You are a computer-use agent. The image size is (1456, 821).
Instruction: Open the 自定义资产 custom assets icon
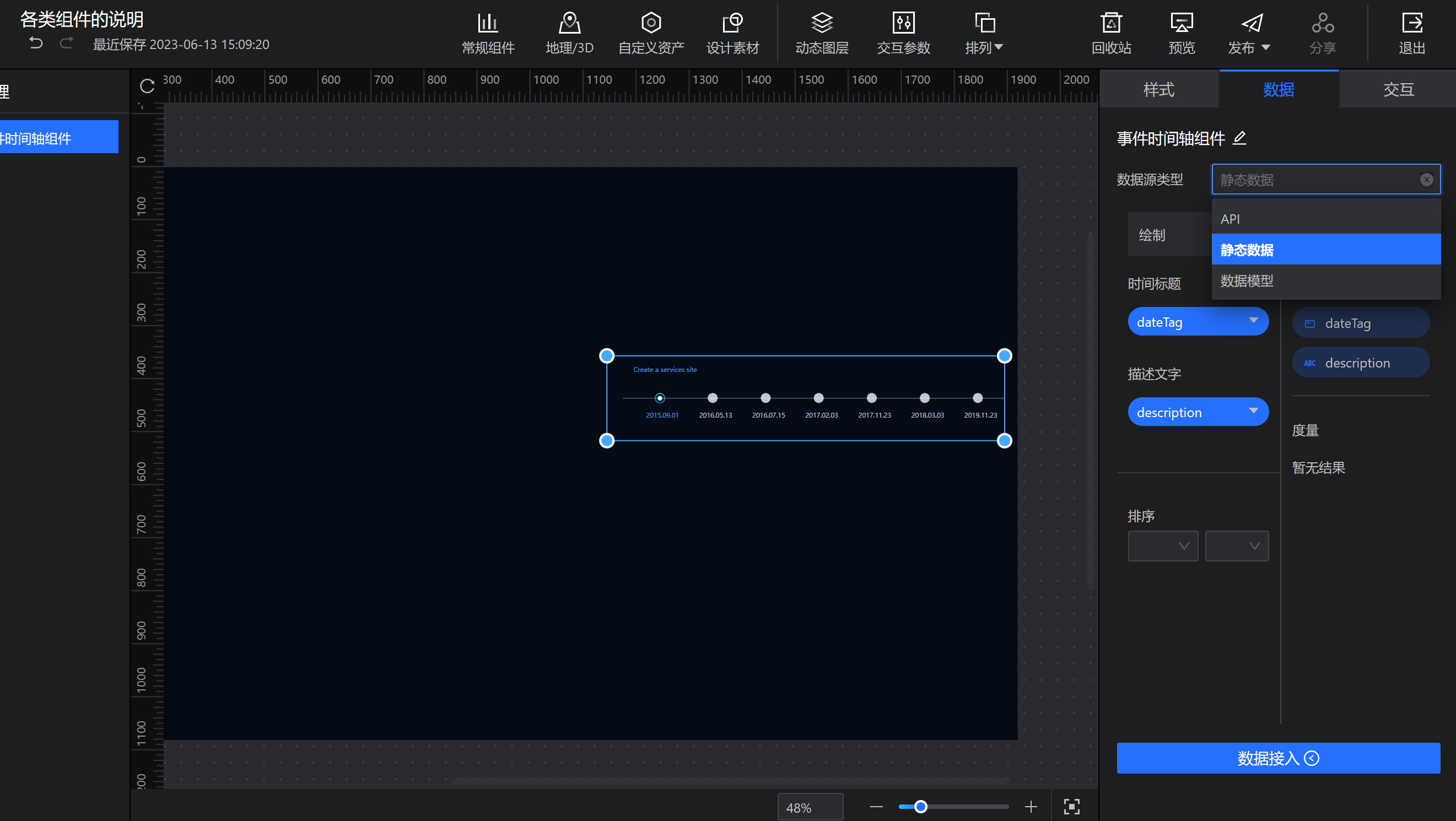tap(650, 24)
